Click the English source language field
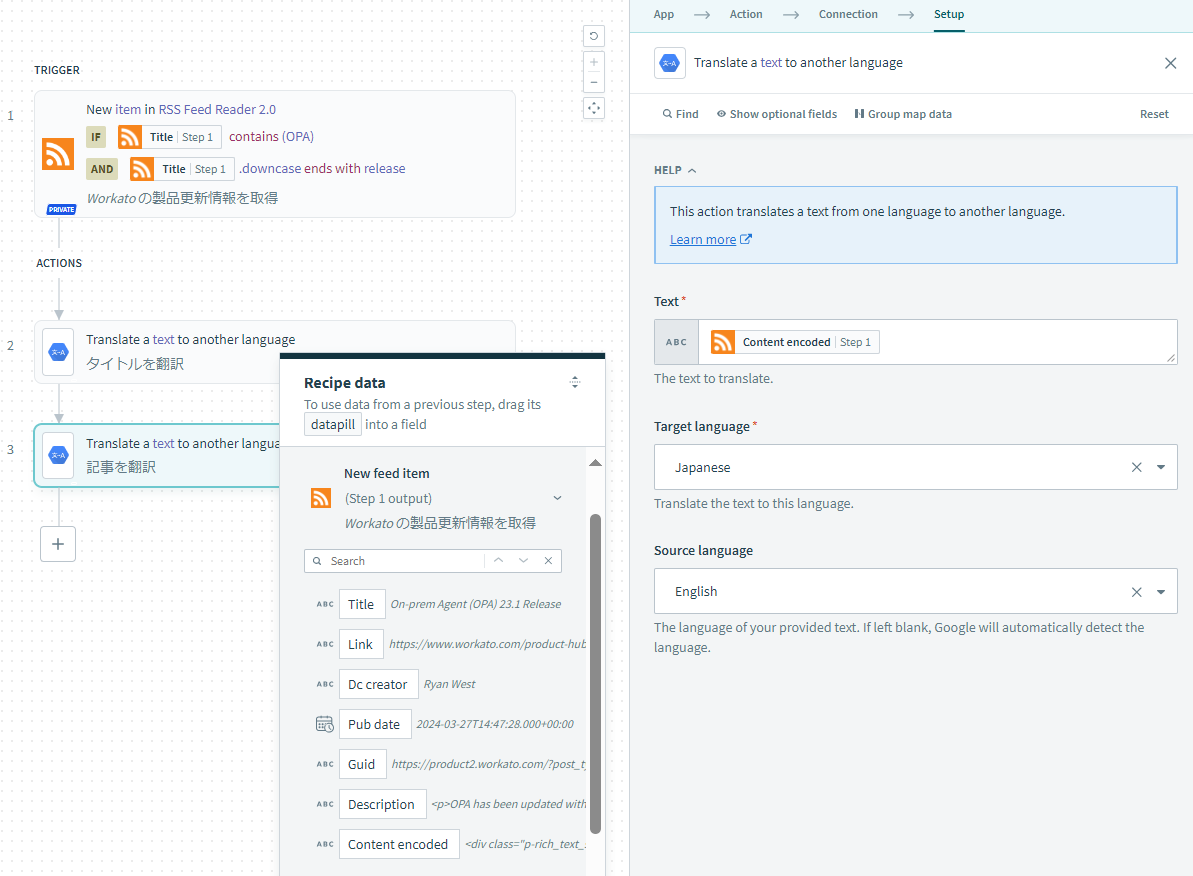Screen dimensions: 1193x876 915,591
